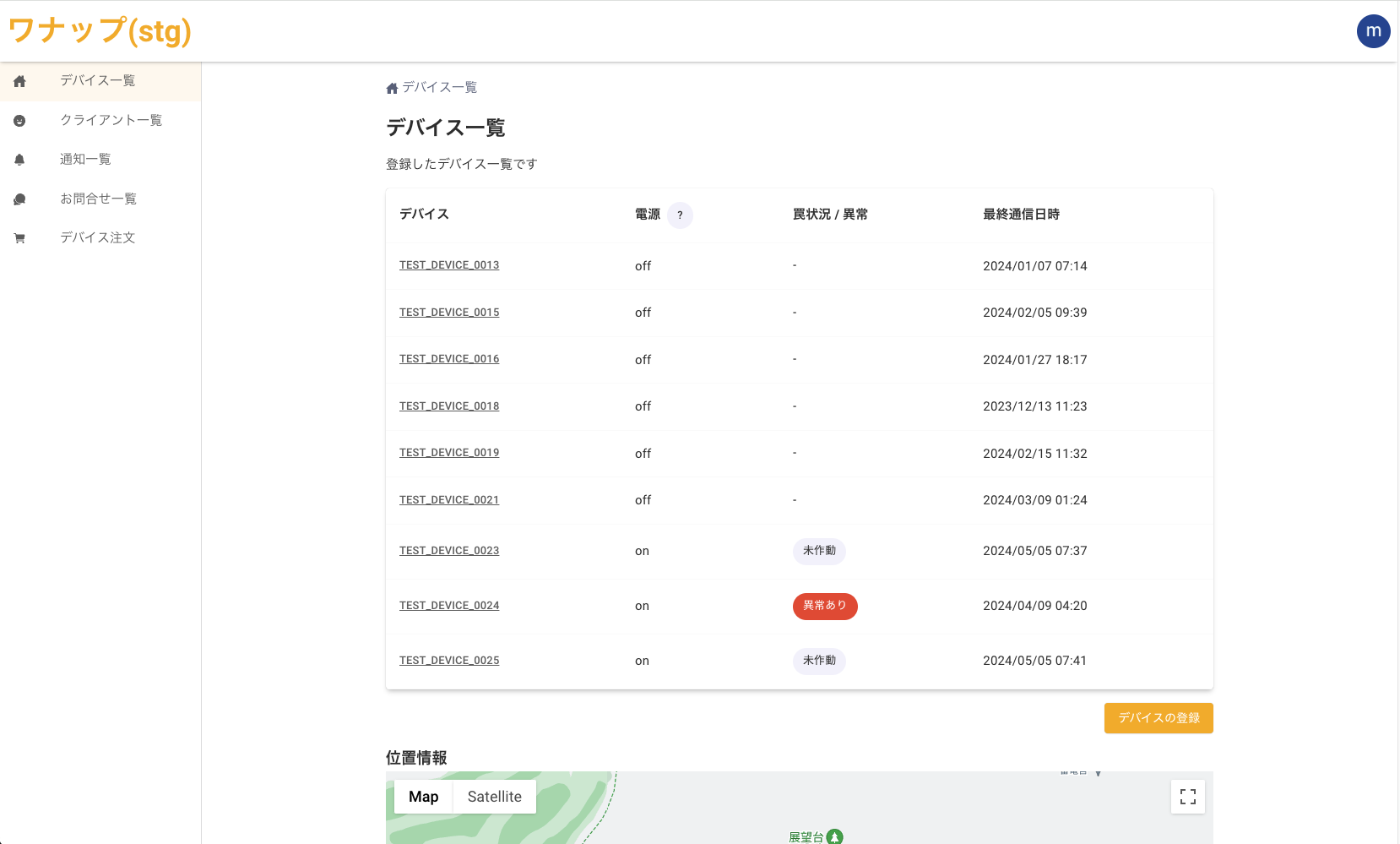Viewport: 1400px width, 844px height.
Task: Open デバイス注文 in the sidebar
Action: pyautogui.click(x=100, y=238)
